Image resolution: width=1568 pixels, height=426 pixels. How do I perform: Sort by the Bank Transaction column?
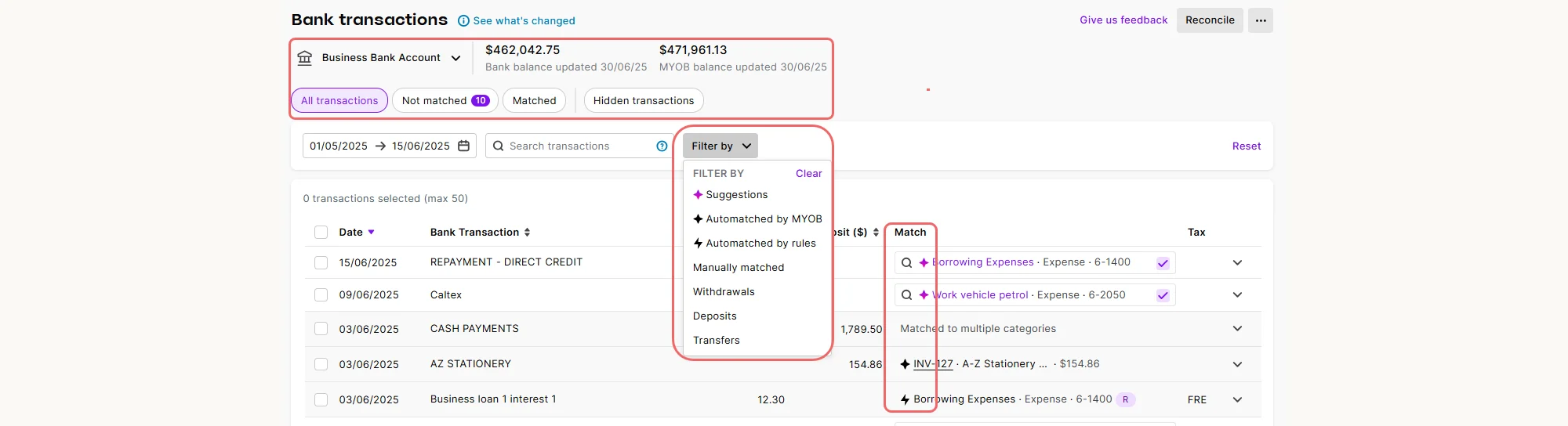coord(480,233)
